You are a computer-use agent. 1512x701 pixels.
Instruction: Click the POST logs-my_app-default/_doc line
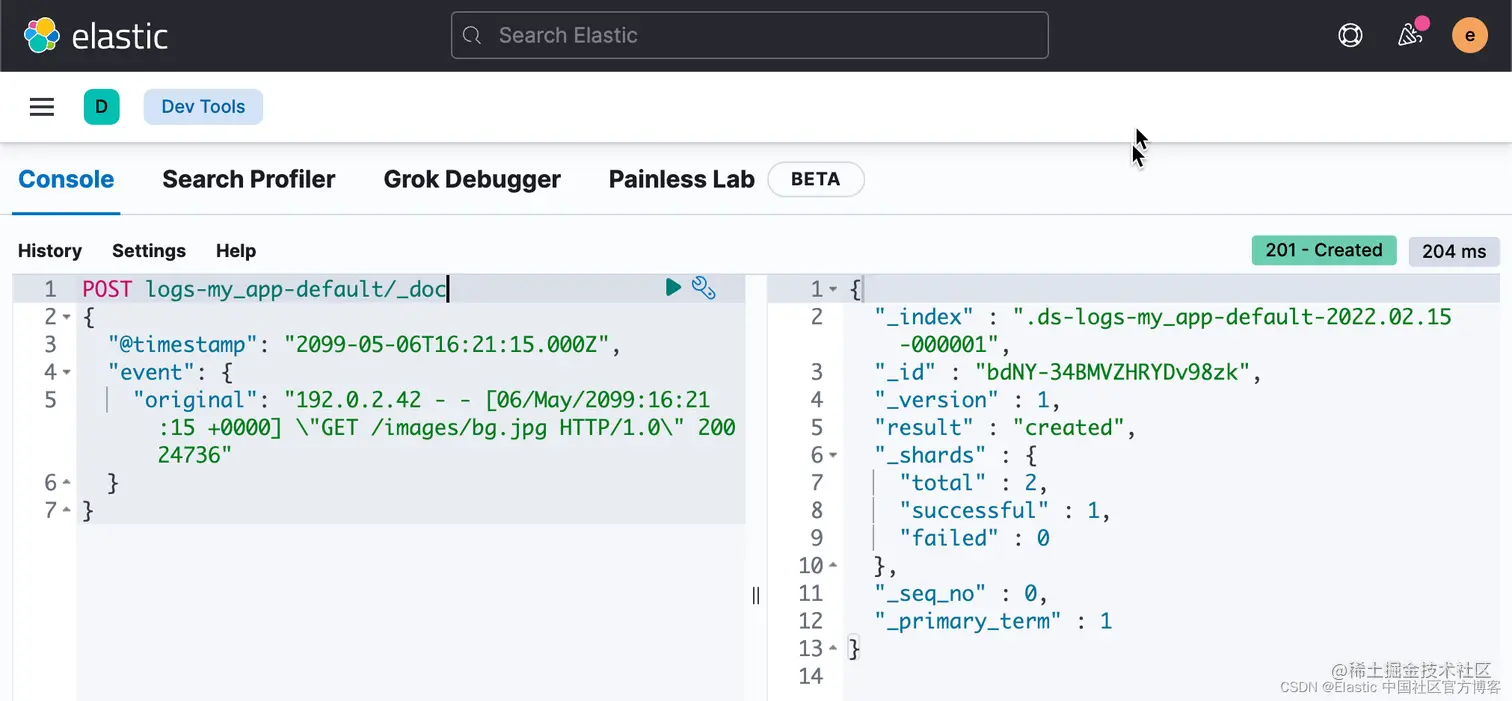[x=264, y=290]
